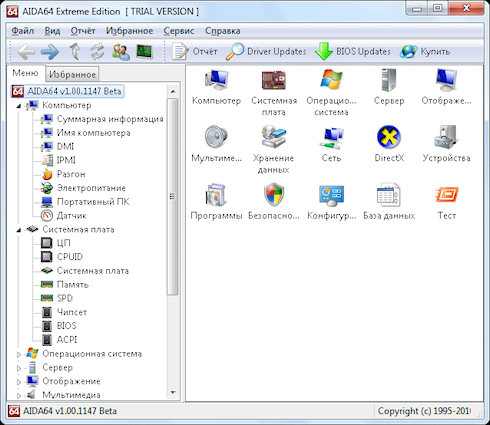This screenshot has height=425, width=490.
Task: Open the Тест benchmark icon
Action: point(447,202)
